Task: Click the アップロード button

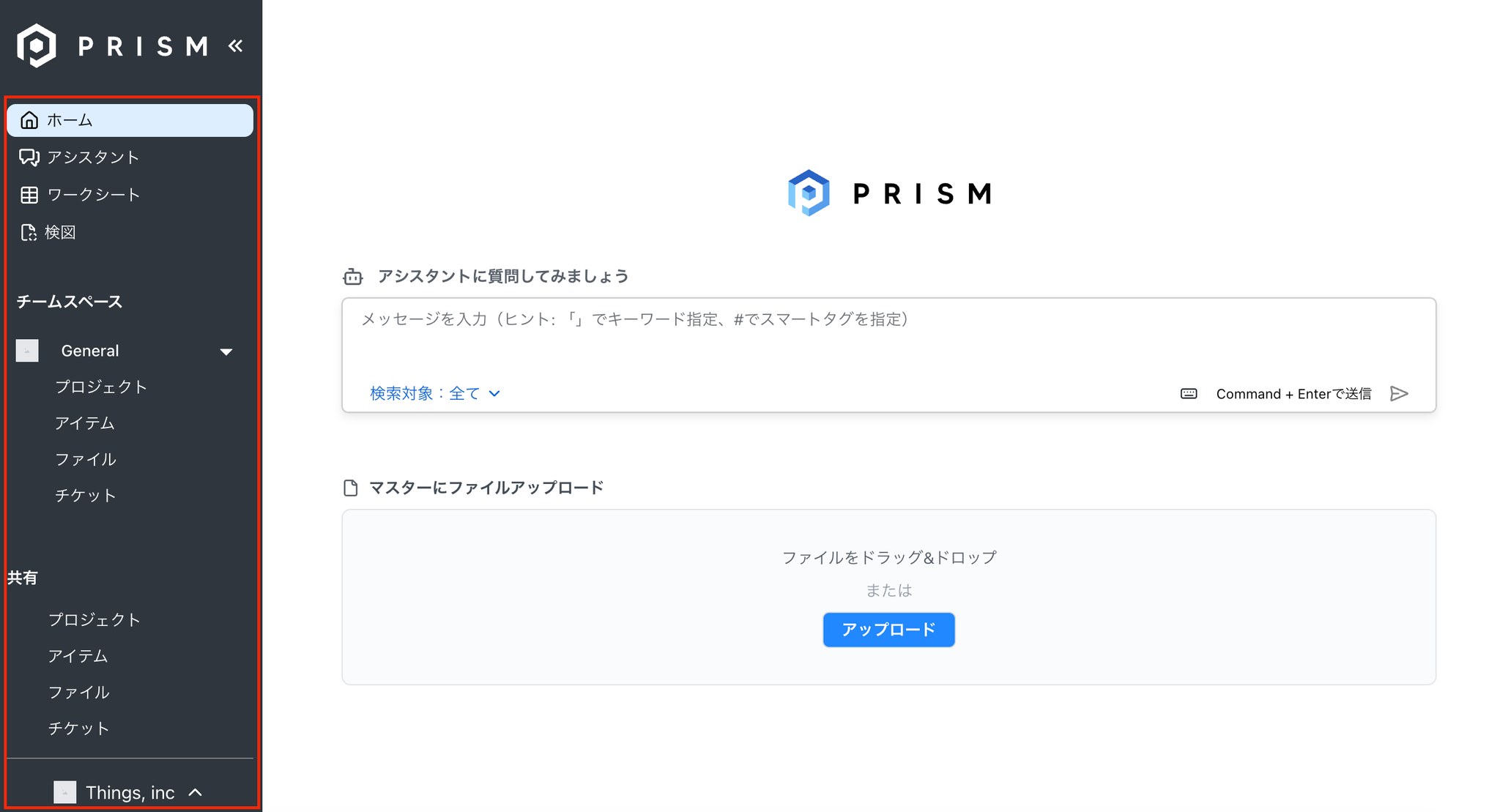Action: tap(888, 630)
